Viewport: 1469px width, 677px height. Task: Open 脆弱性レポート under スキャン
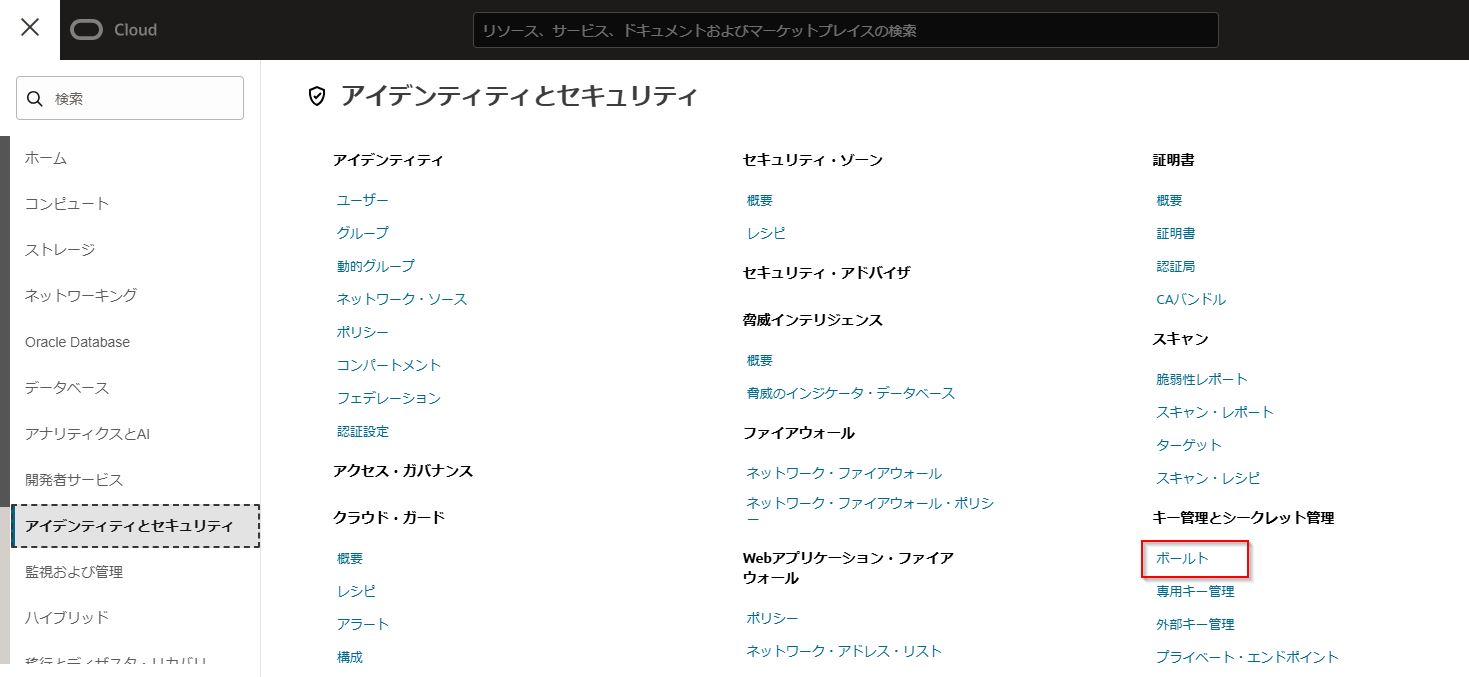click(1201, 379)
